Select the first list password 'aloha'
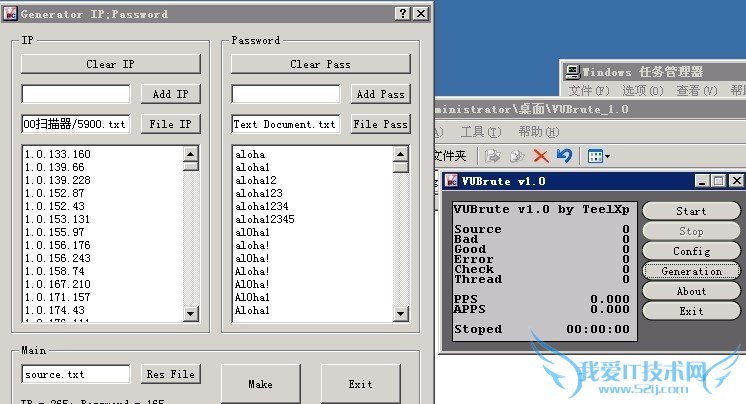746x404 pixels. coord(250,154)
